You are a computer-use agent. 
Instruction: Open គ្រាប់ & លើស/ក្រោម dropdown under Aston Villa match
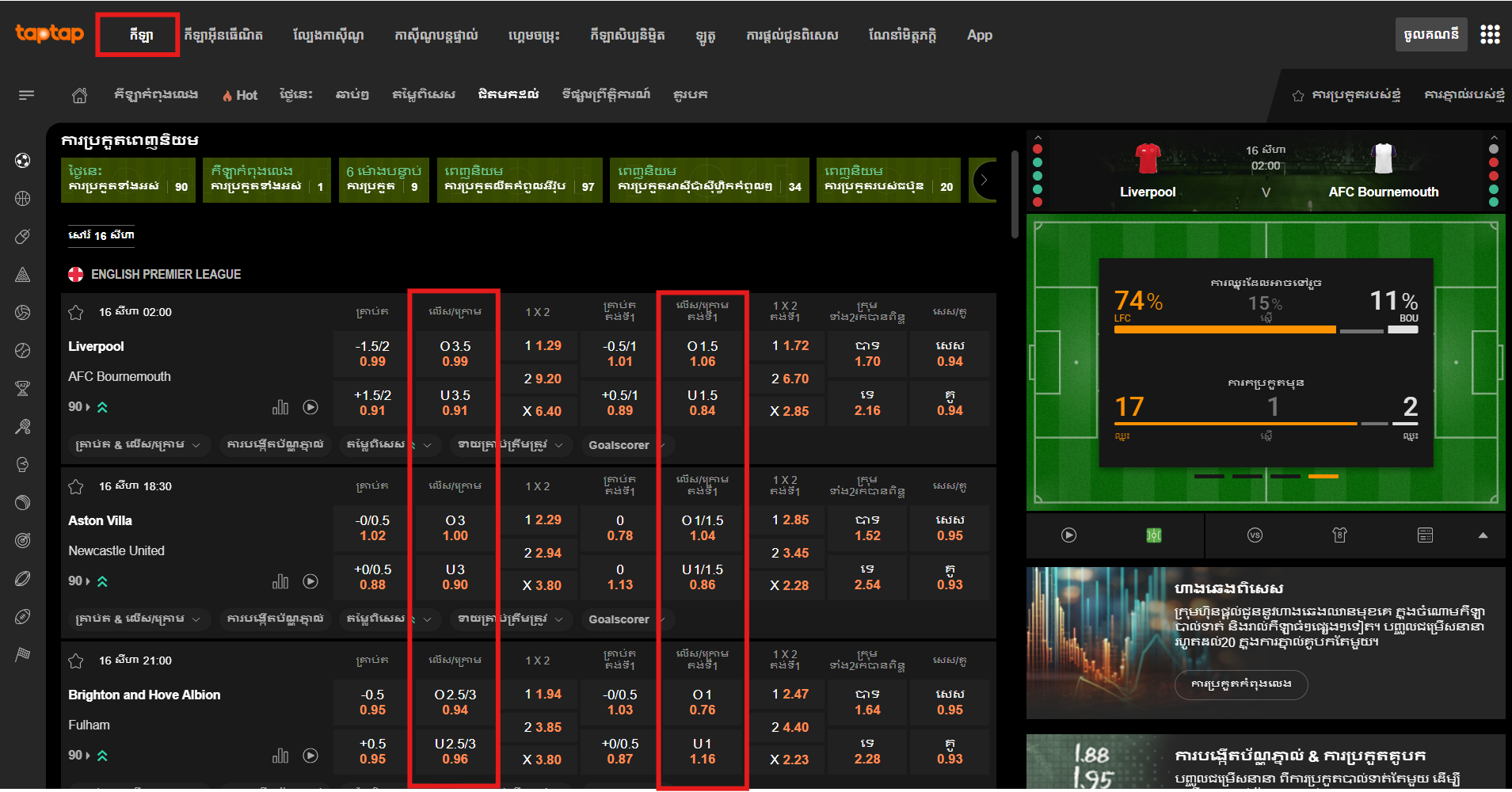pyautogui.click(x=138, y=619)
